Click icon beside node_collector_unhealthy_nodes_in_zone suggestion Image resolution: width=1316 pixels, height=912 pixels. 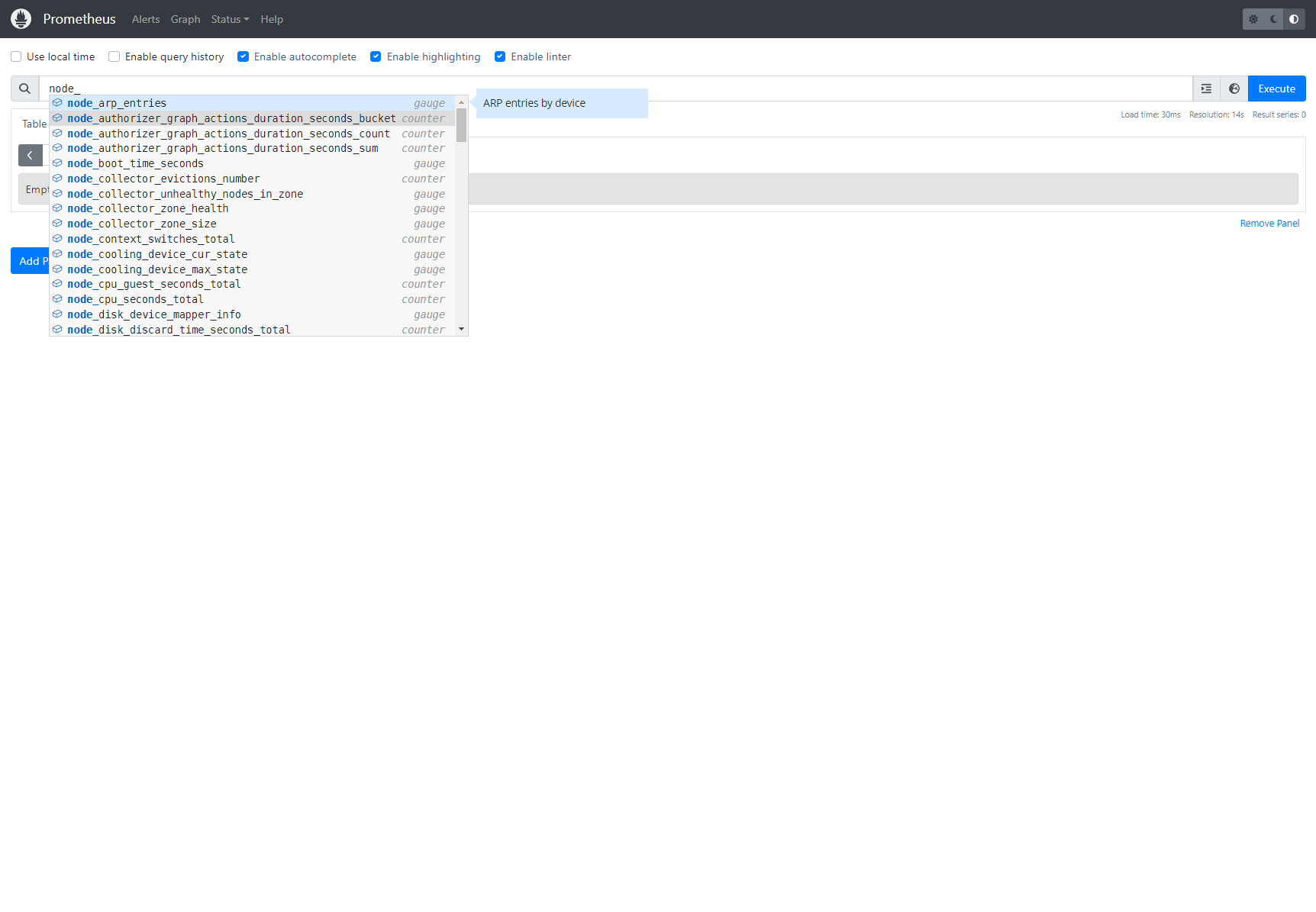[57, 194]
